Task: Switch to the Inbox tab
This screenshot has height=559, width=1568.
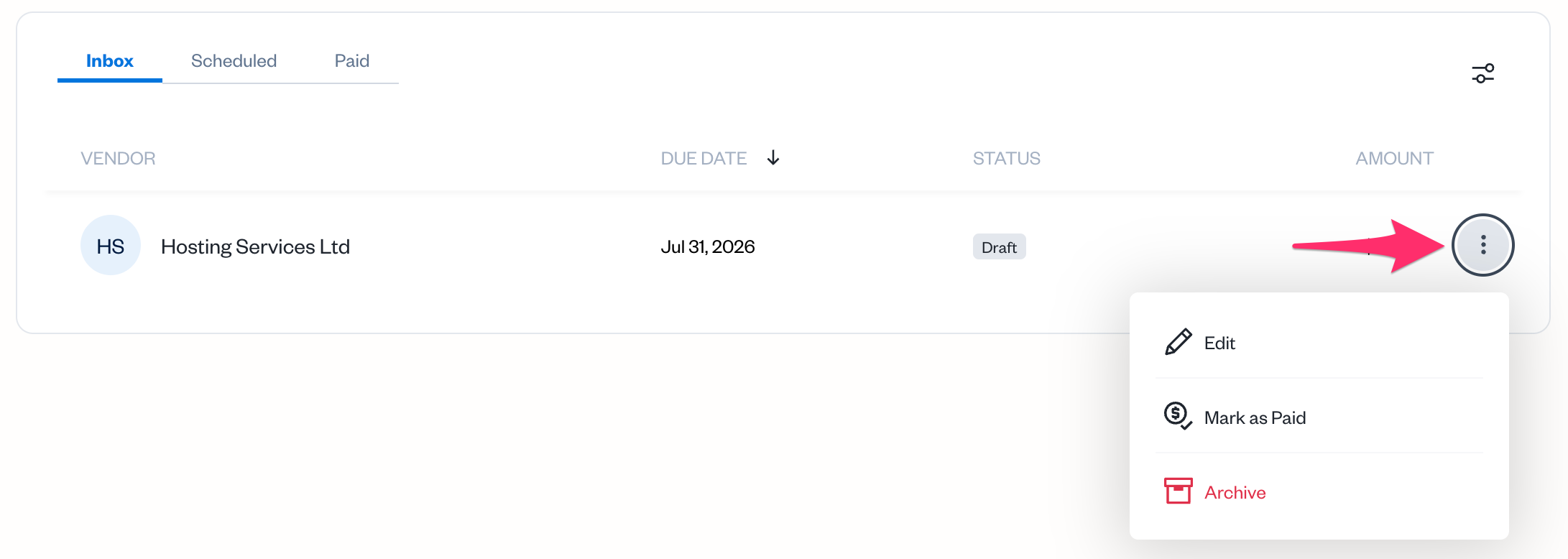Action: 110,61
